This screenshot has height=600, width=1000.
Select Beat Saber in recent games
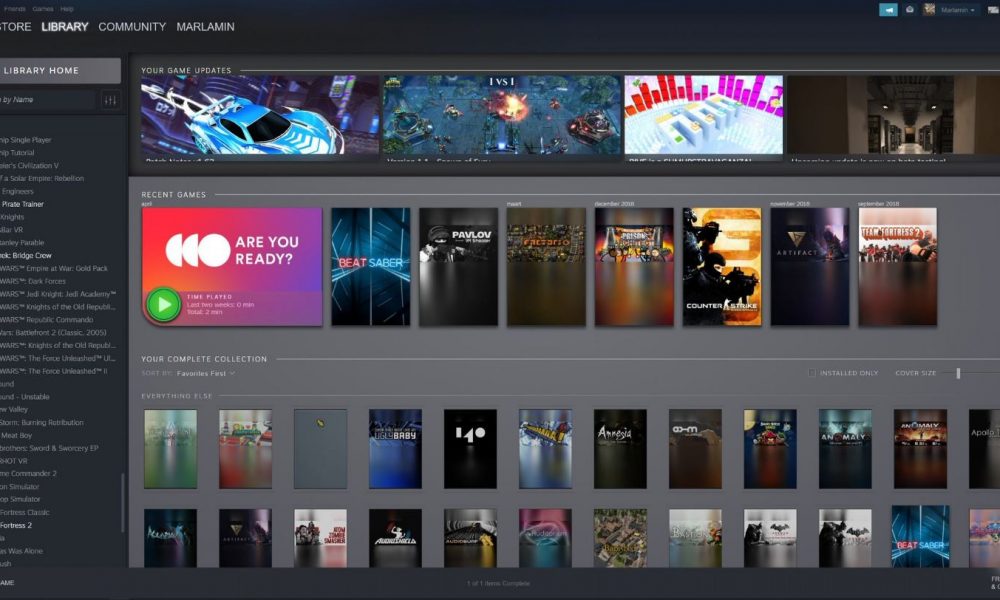point(371,267)
